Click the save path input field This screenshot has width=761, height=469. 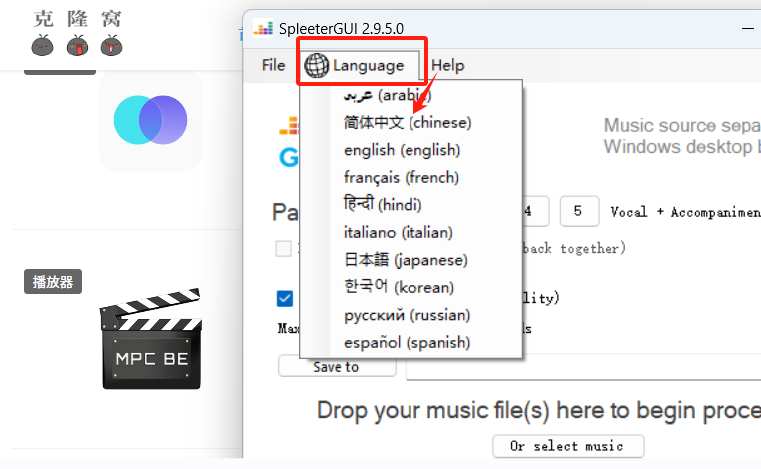pos(583,367)
